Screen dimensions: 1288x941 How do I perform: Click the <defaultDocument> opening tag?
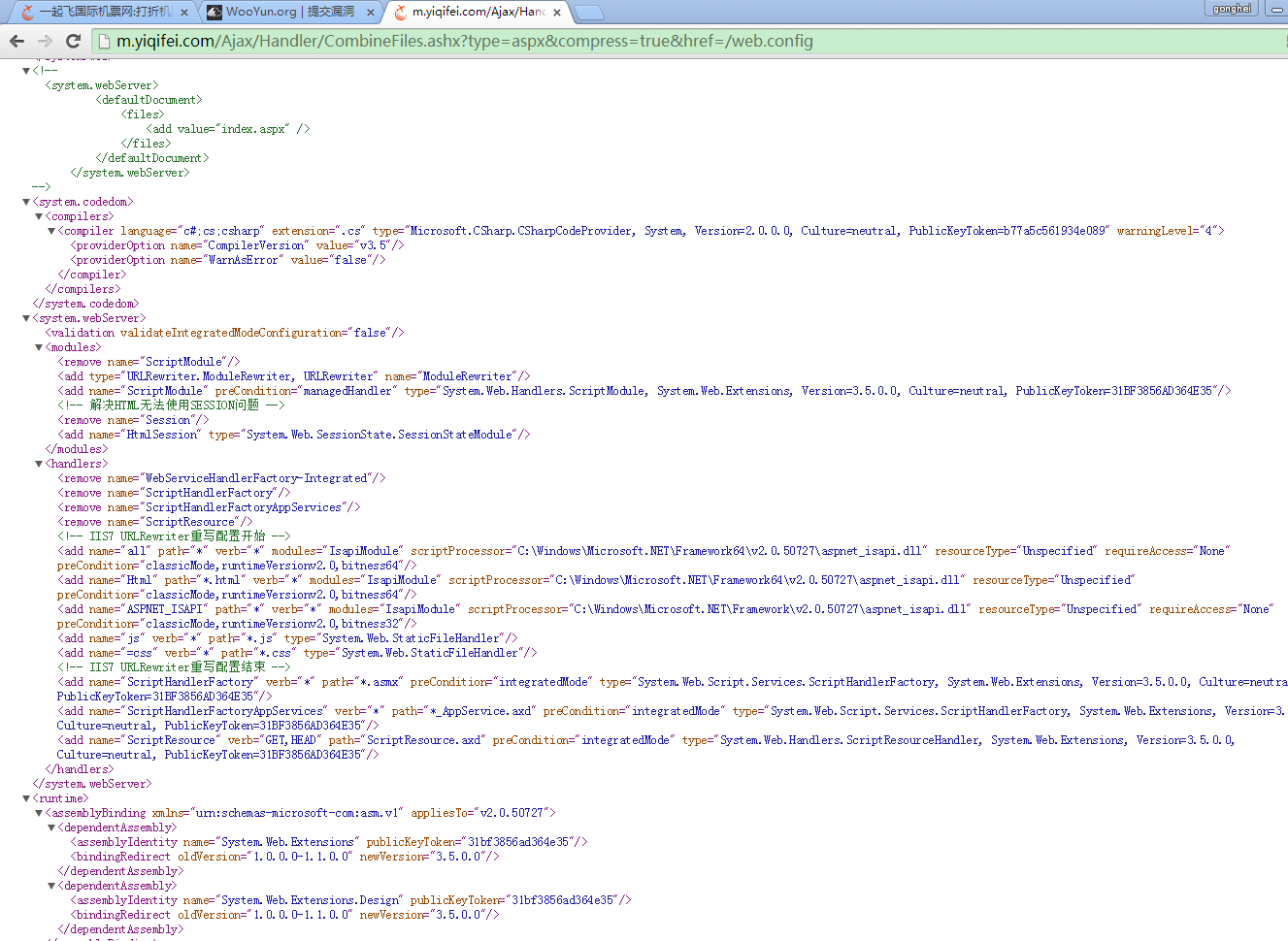click(149, 100)
